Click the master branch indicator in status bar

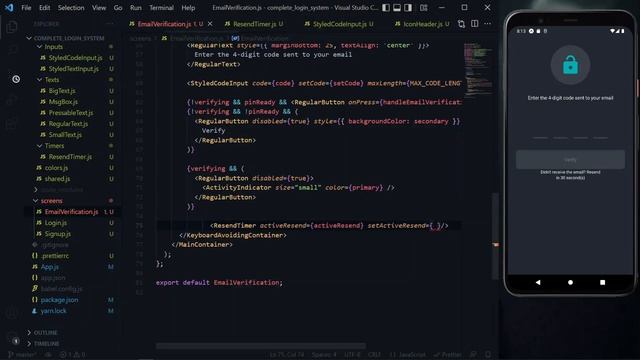[22, 355]
